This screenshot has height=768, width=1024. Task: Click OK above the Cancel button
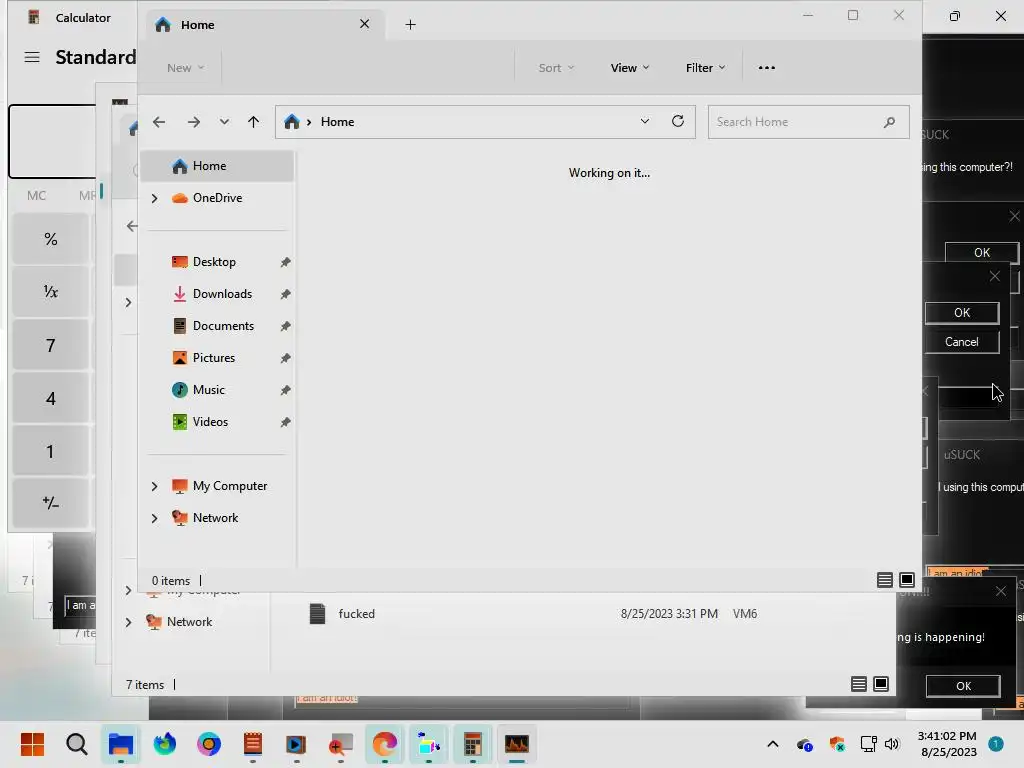(x=961, y=313)
